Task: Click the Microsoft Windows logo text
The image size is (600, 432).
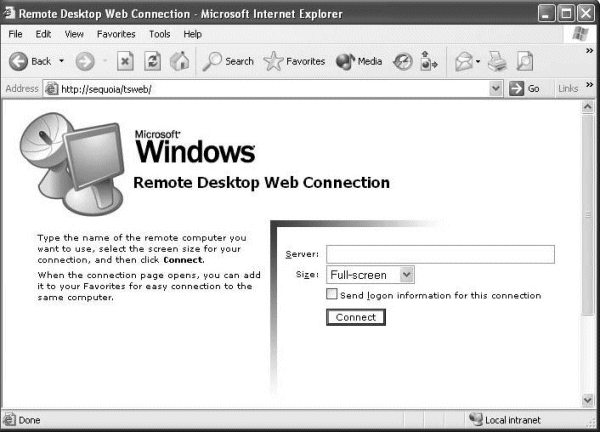Action: point(195,147)
